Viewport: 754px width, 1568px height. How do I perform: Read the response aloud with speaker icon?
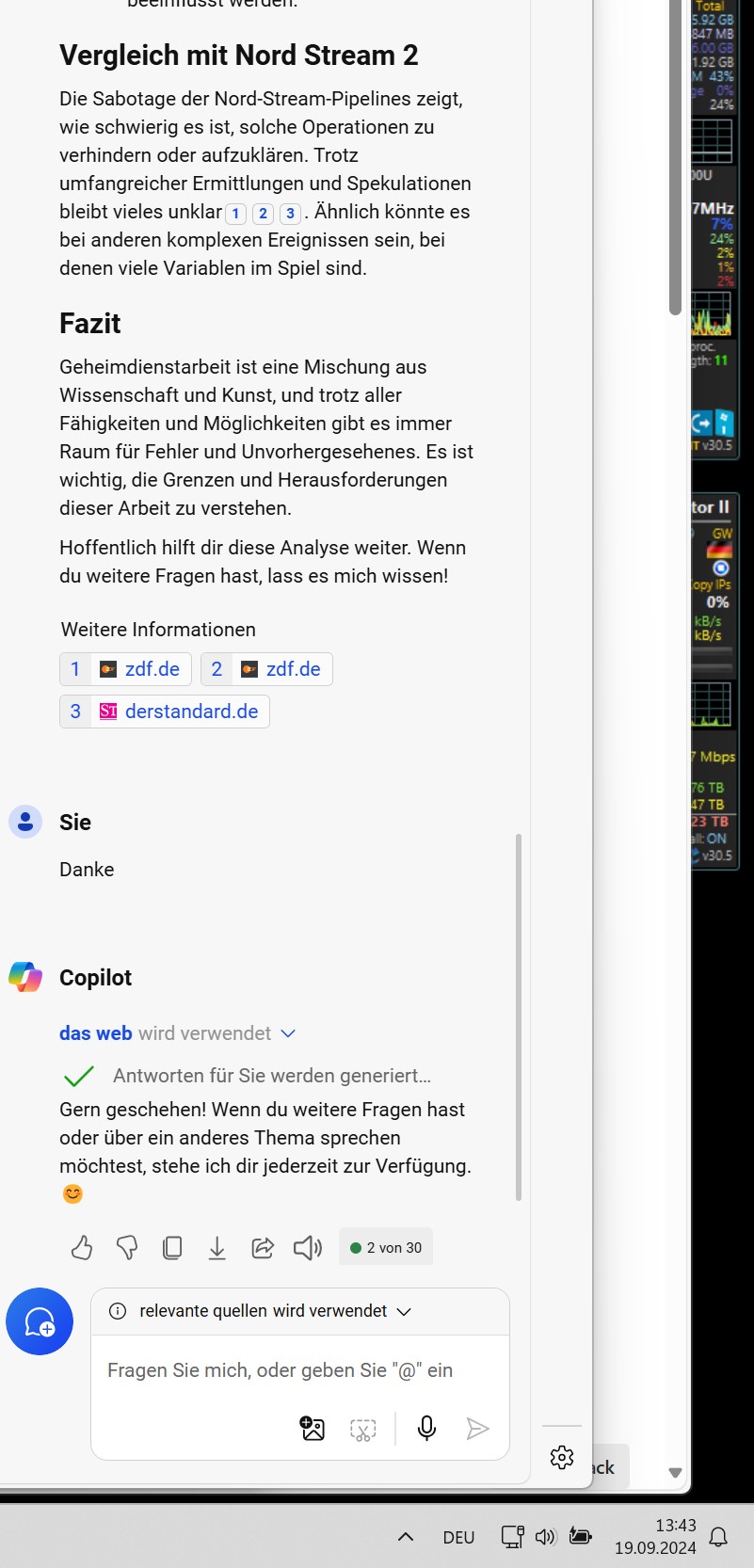tap(308, 1248)
